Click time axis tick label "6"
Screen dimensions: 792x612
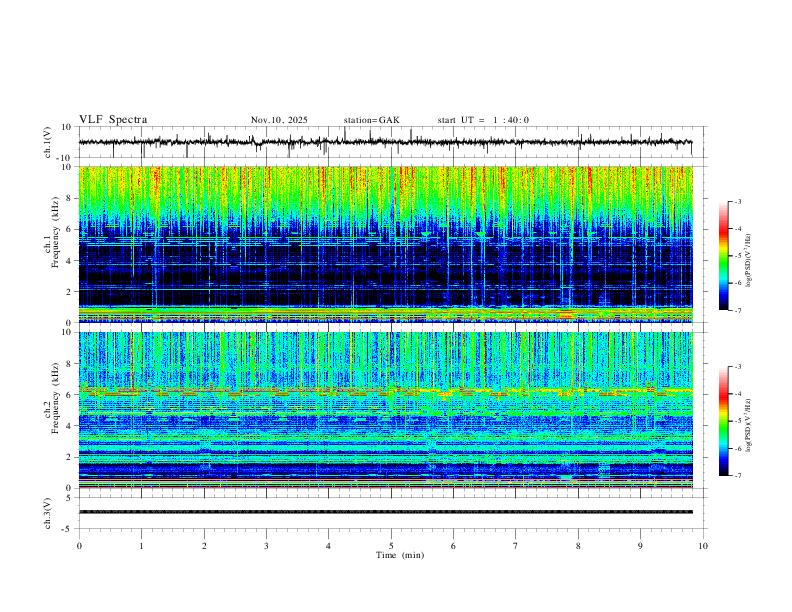(453, 546)
